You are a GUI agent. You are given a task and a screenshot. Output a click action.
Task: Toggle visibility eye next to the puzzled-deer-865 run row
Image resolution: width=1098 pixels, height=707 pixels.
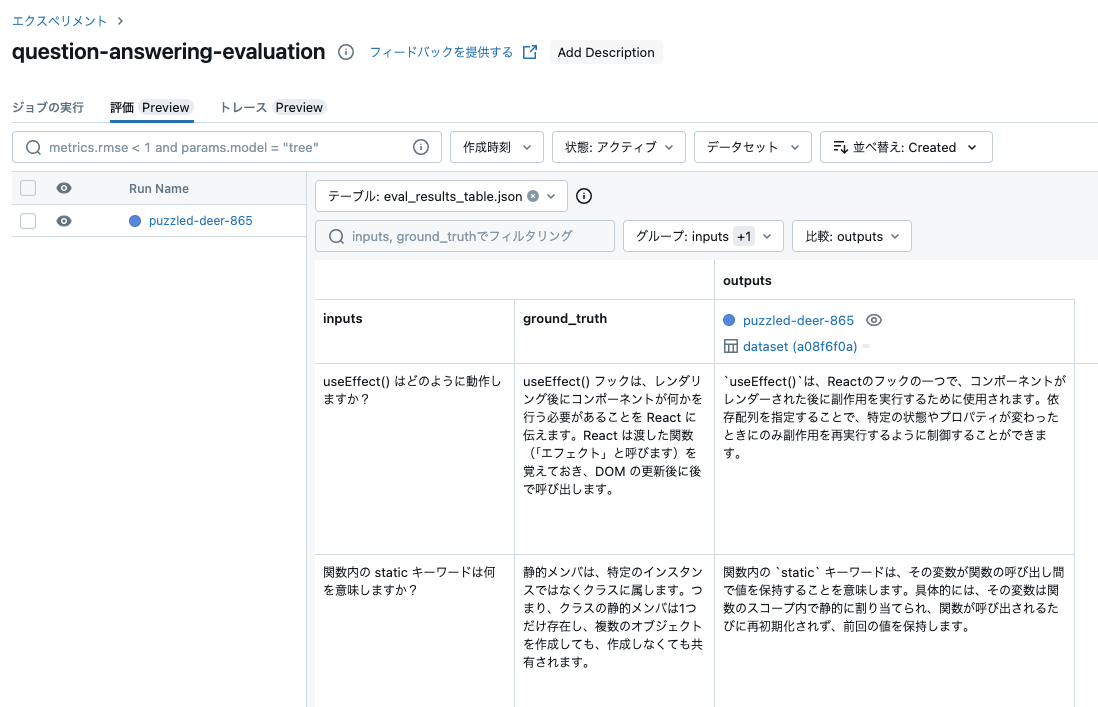63,220
